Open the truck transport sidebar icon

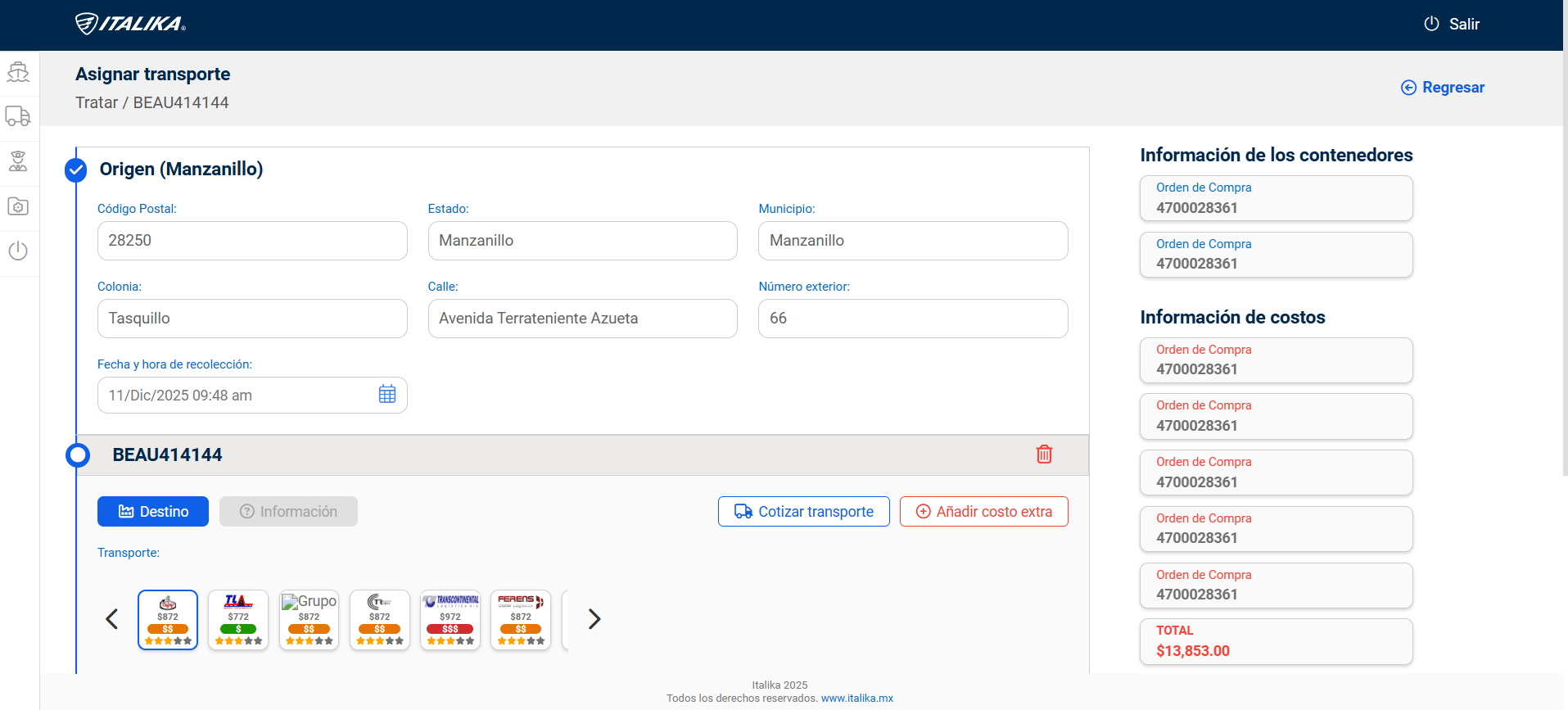(x=18, y=116)
